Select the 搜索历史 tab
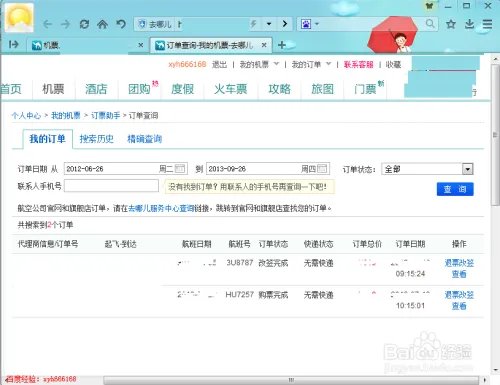 tap(97, 139)
